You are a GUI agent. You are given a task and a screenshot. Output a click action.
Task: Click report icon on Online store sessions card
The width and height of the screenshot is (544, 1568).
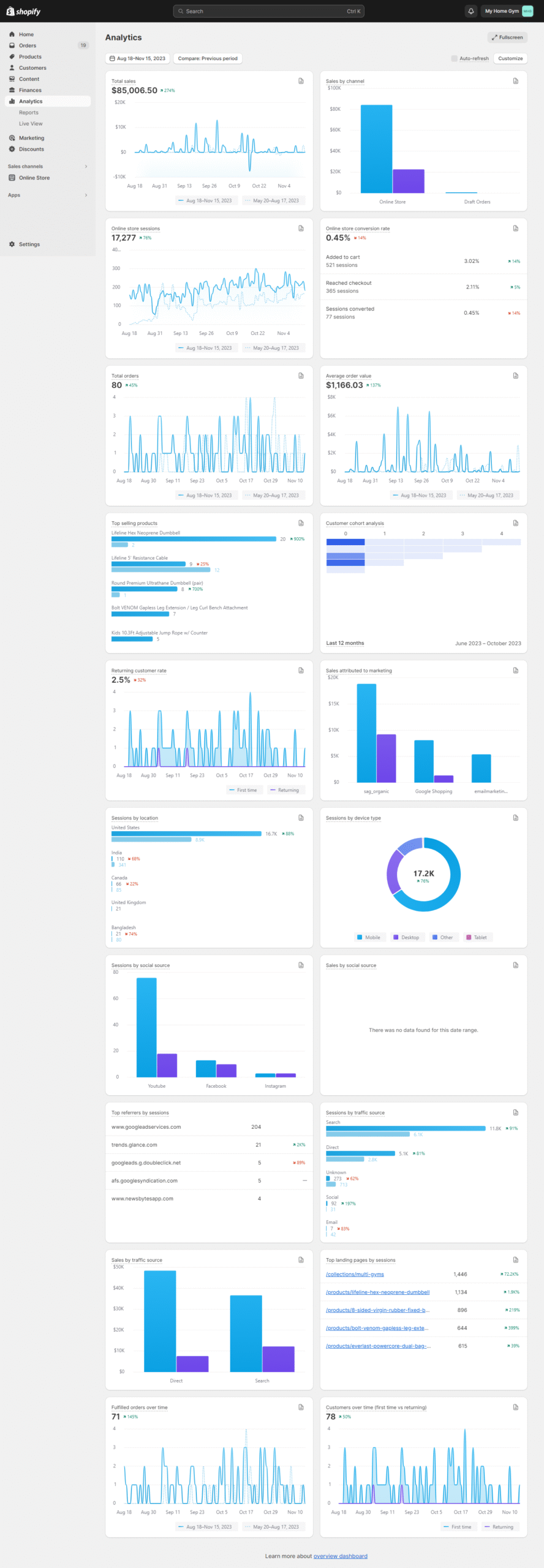pyautogui.click(x=301, y=228)
